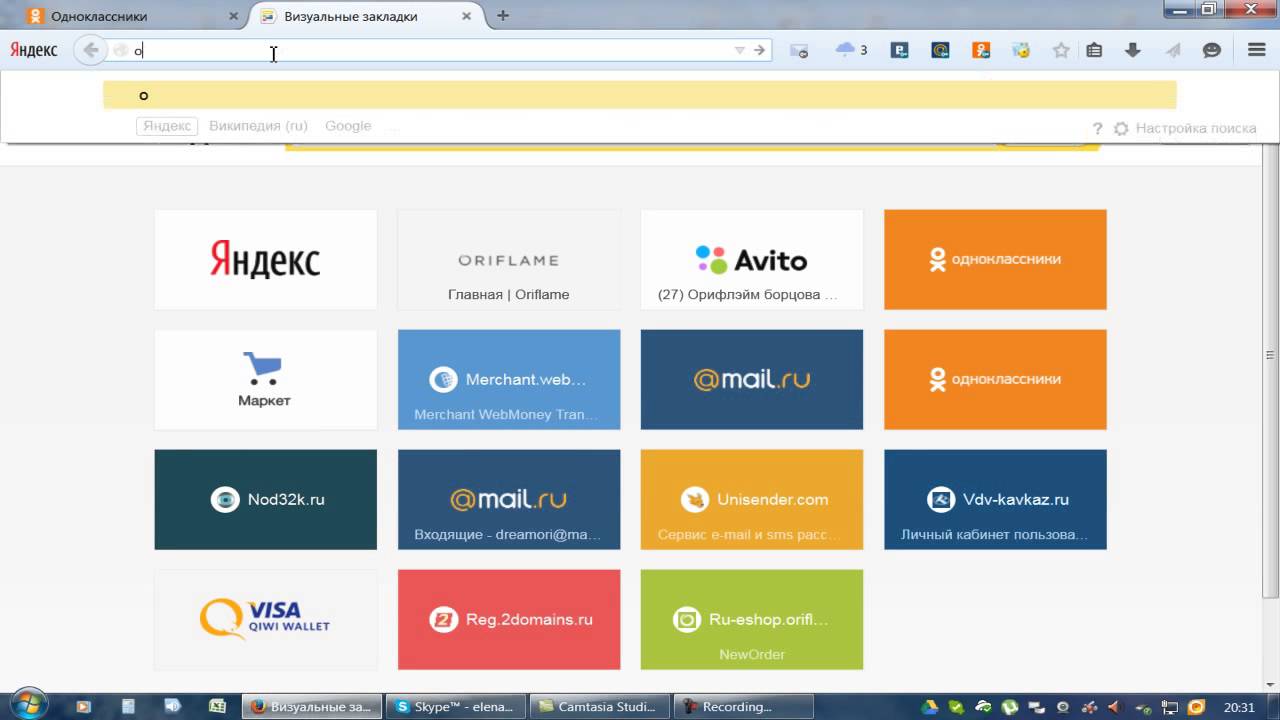The width and height of the screenshot is (1280, 720).
Task: Open a new tab with the plus button
Action: (x=503, y=16)
